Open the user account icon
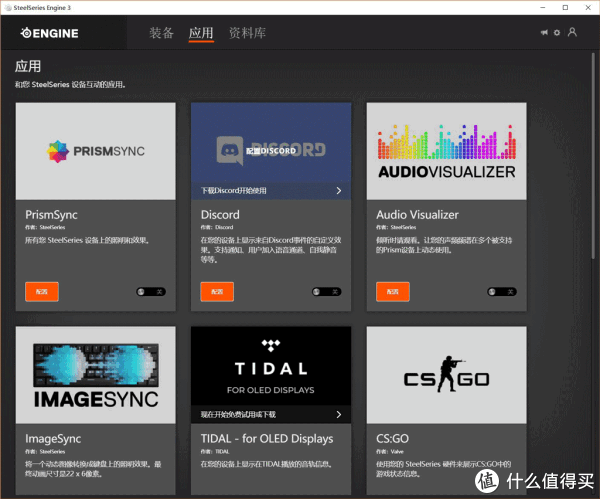This screenshot has width=600, height=499. 572,32
